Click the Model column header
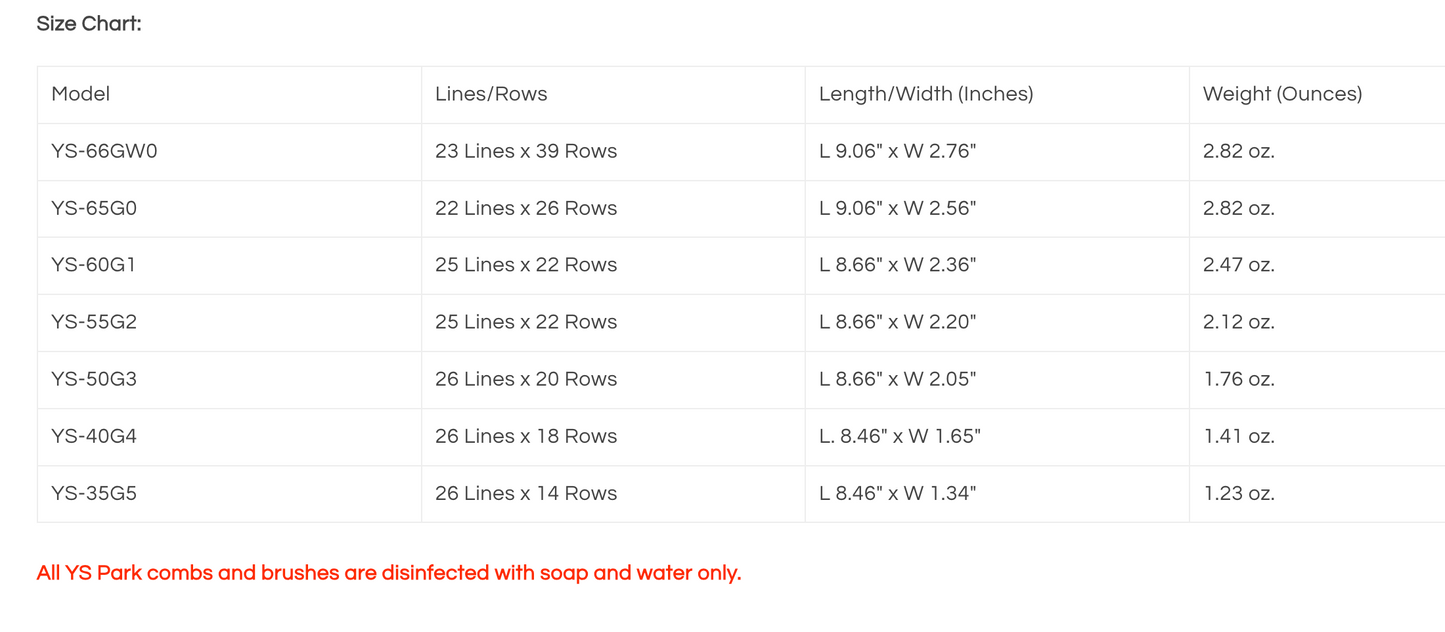The width and height of the screenshot is (1445, 632). pos(81,94)
